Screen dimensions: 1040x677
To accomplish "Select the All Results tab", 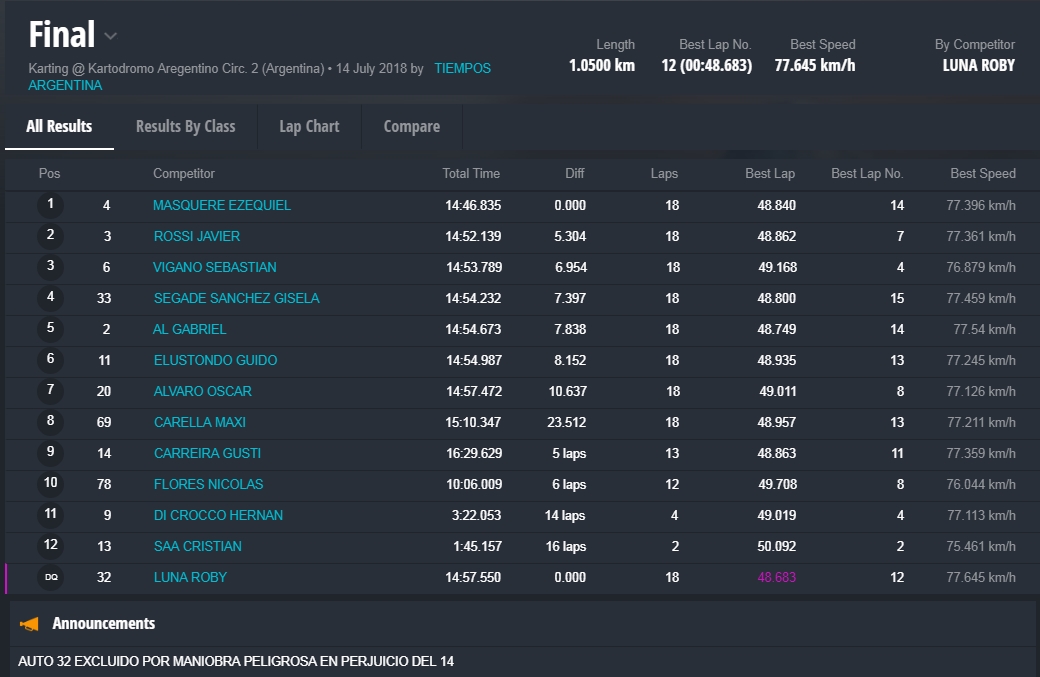I will click(59, 127).
